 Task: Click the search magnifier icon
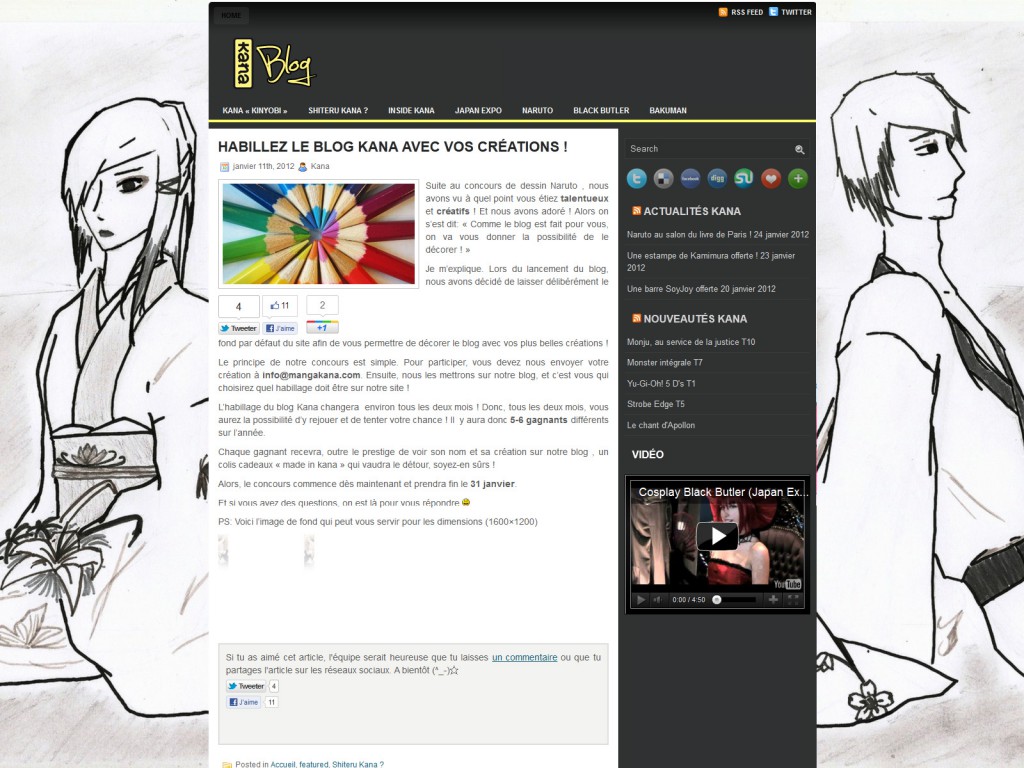[x=800, y=149]
